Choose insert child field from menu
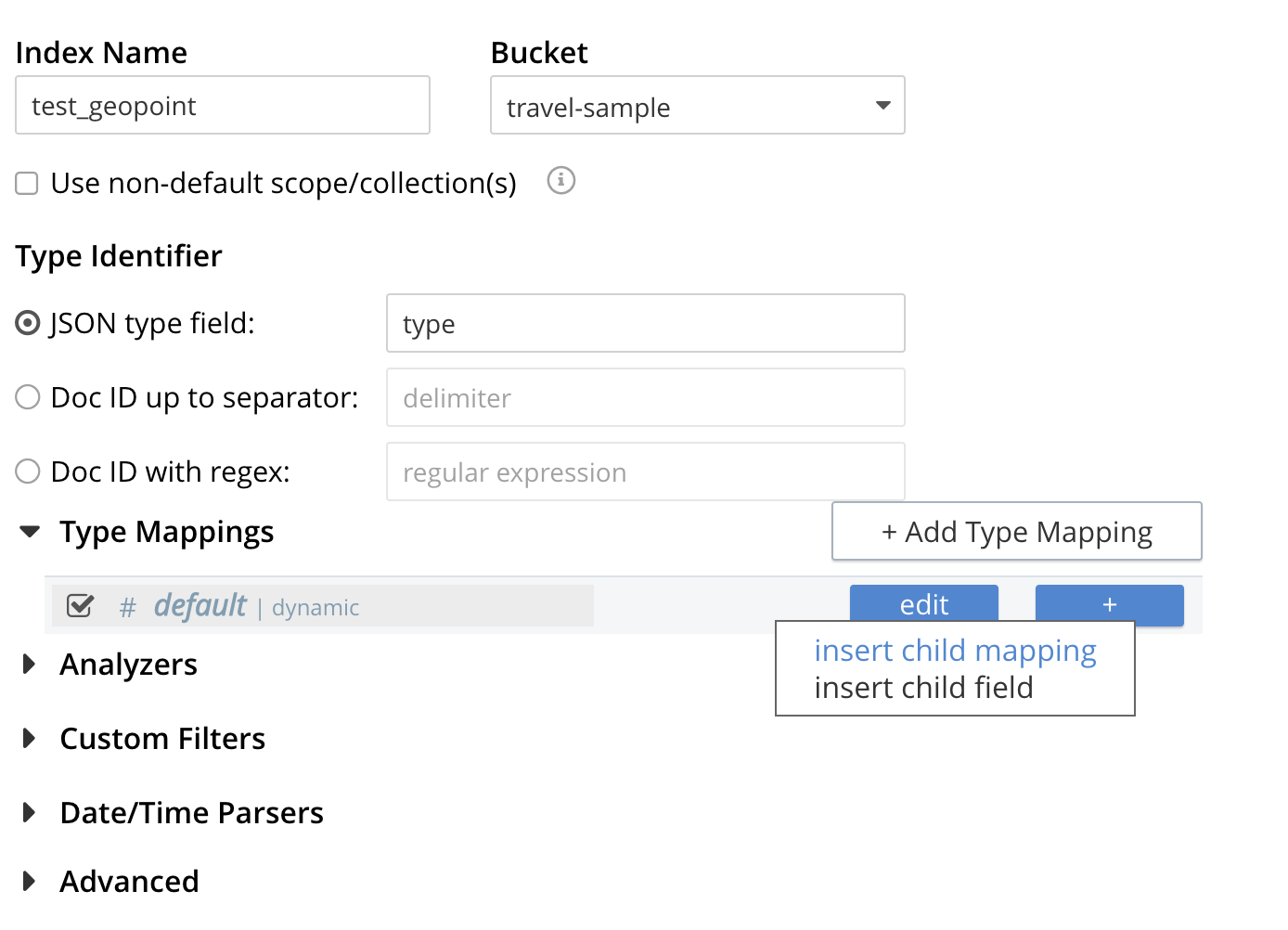 coord(923,688)
